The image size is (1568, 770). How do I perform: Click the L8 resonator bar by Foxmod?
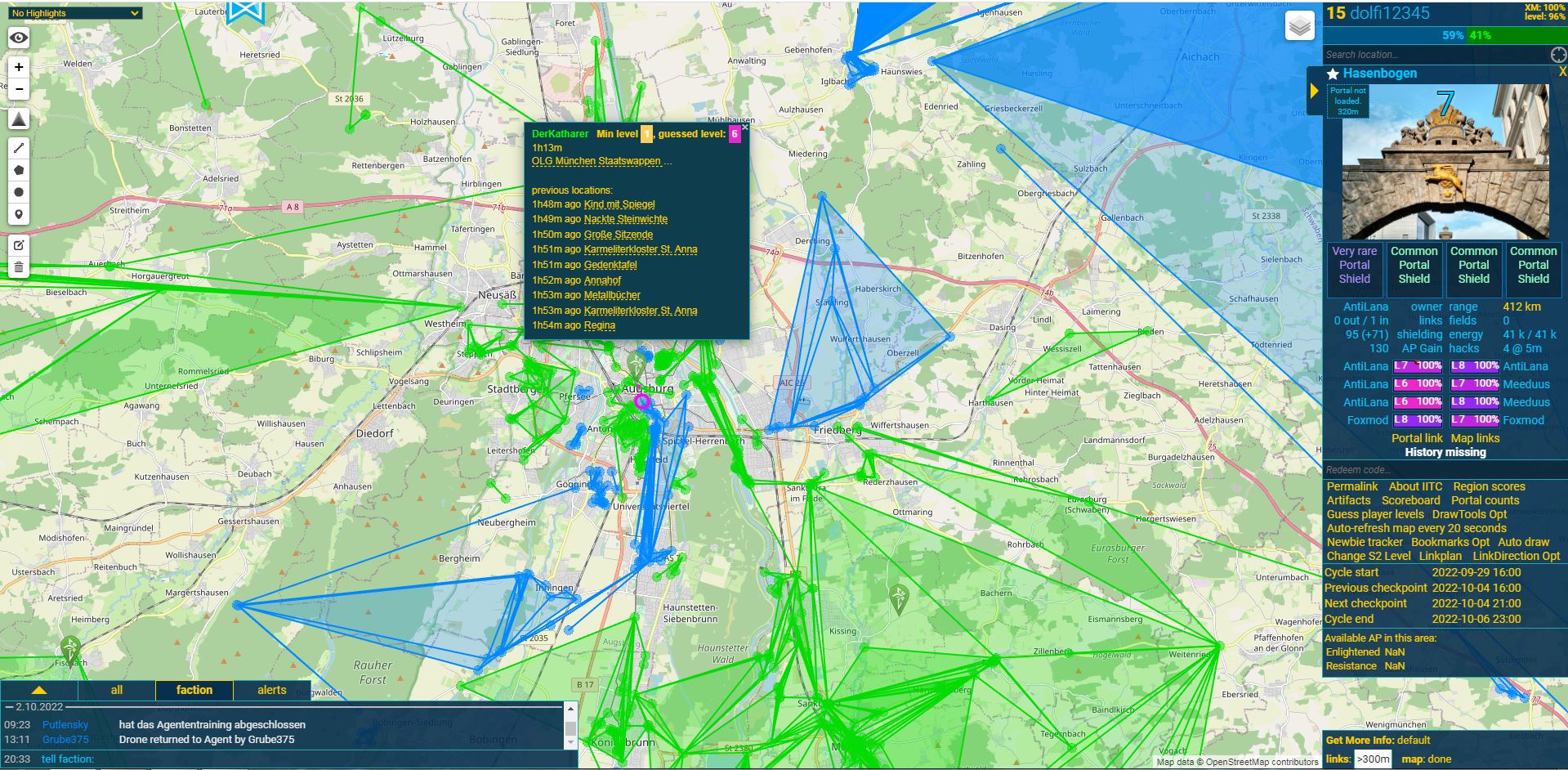pos(1418,420)
